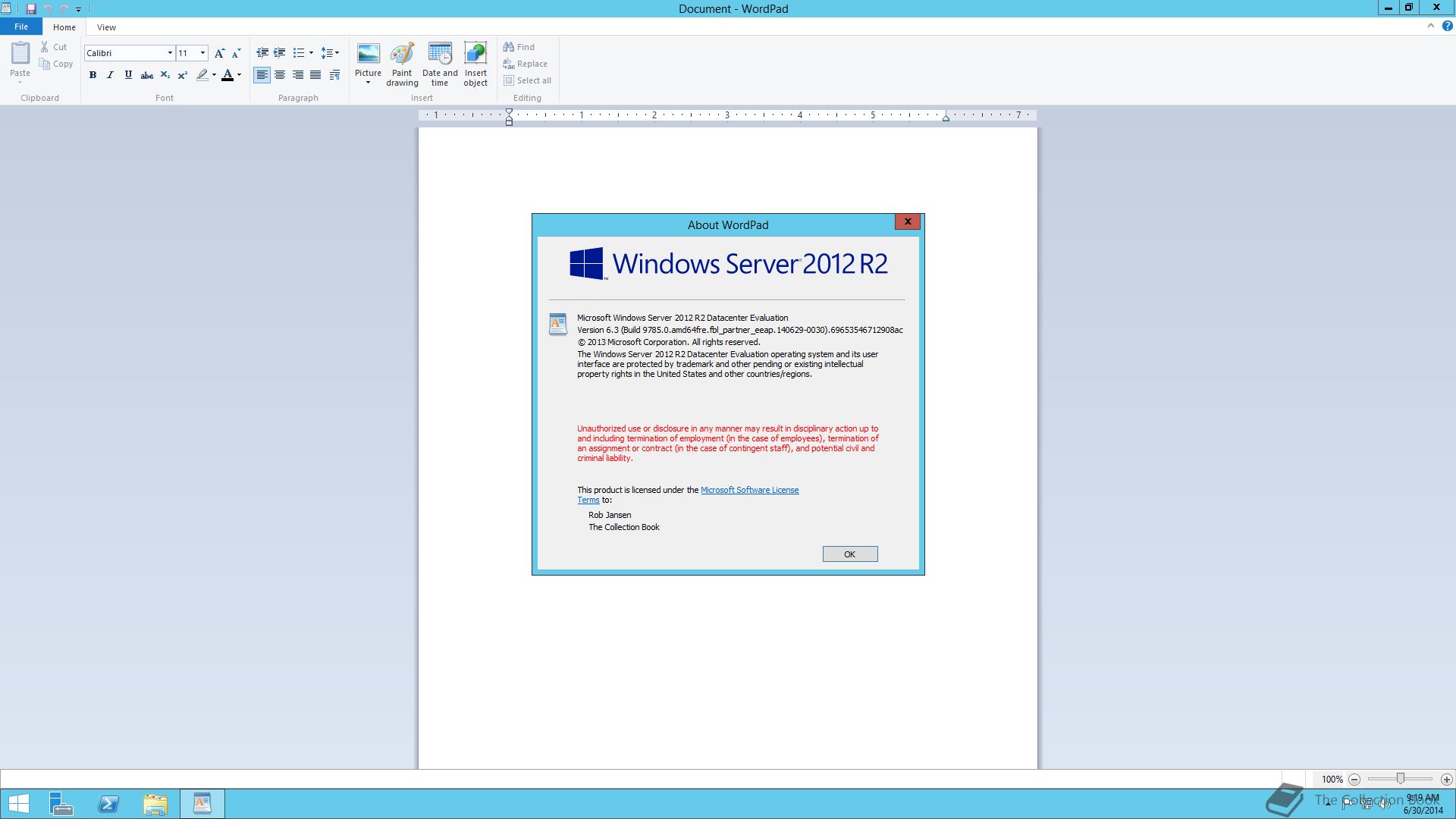This screenshot has height=819, width=1456.
Task: Insert Date and time
Action: click(440, 64)
